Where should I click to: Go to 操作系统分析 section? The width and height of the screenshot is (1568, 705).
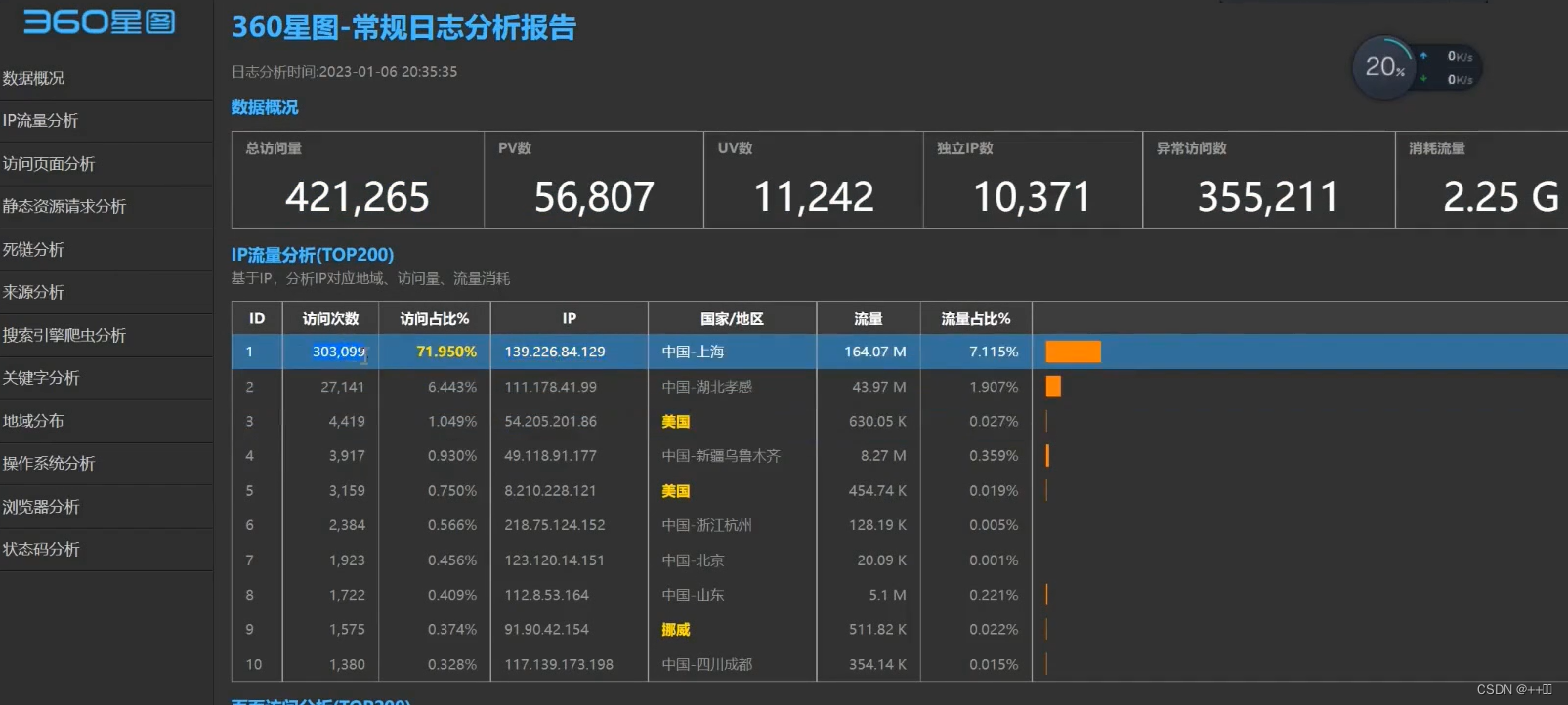point(49,464)
